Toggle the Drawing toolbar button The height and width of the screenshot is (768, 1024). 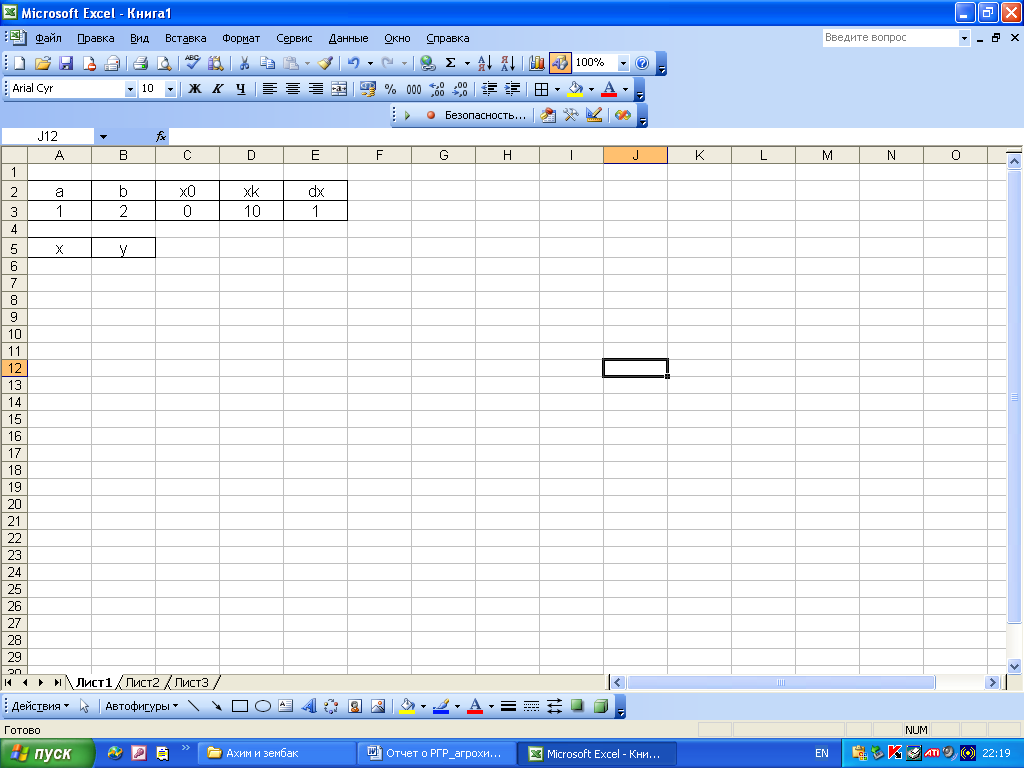[x=560, y=63]
